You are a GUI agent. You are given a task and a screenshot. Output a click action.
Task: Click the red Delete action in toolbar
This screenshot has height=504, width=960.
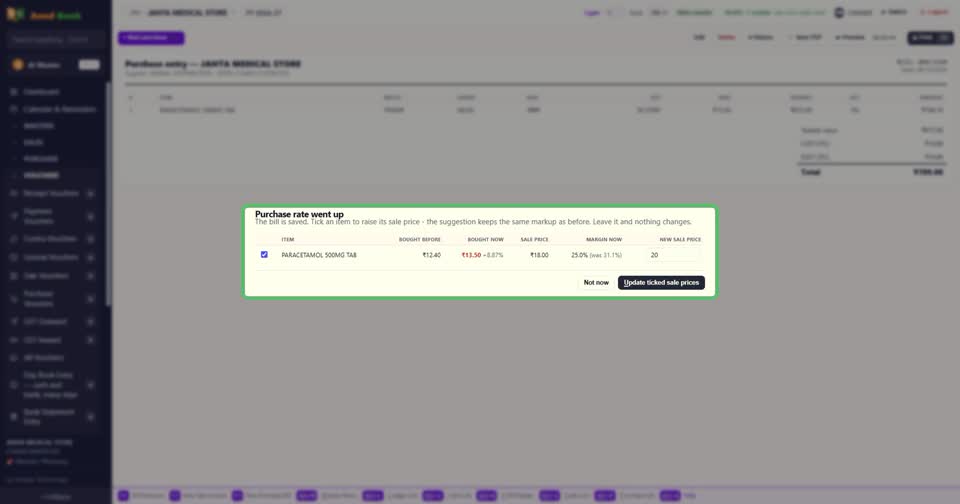726,37
